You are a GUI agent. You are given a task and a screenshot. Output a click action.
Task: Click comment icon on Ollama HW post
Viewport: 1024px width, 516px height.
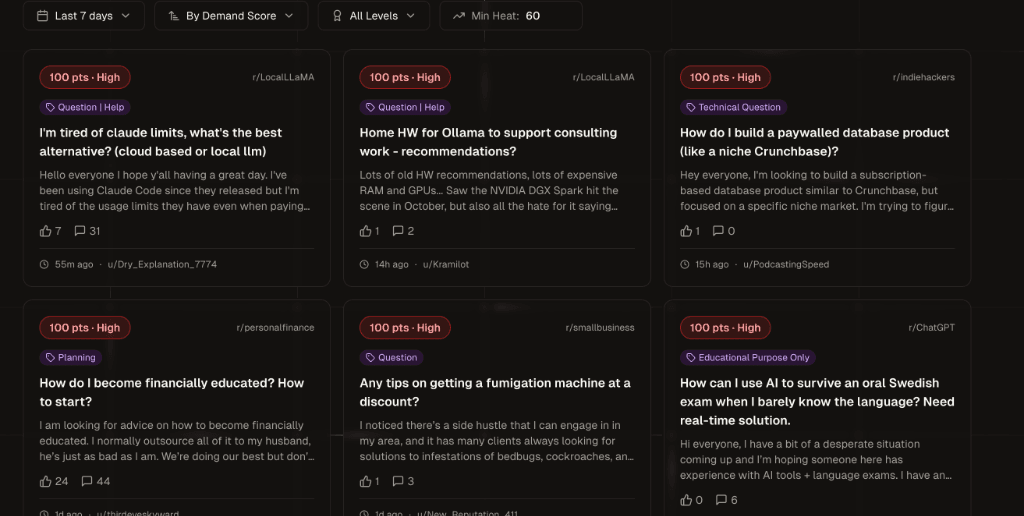397,231
